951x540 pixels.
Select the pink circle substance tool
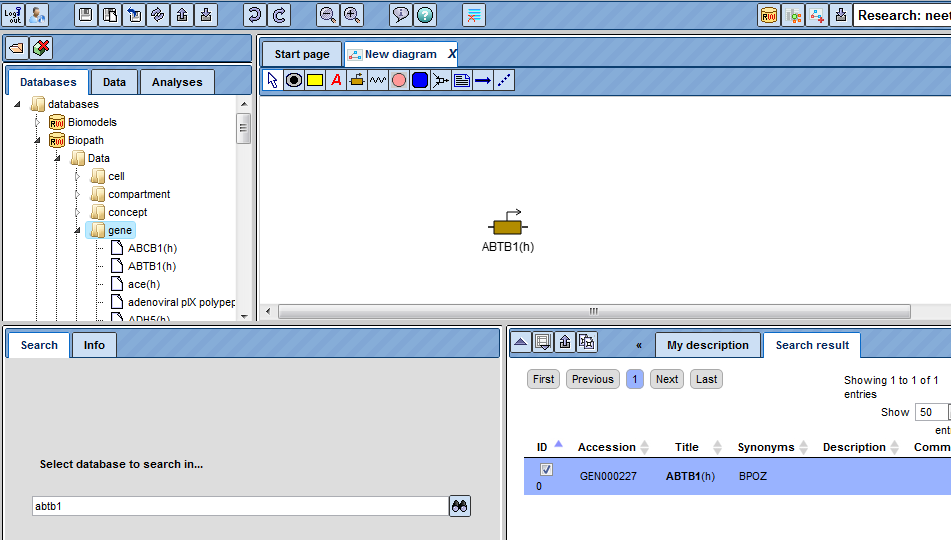(398, 80)
